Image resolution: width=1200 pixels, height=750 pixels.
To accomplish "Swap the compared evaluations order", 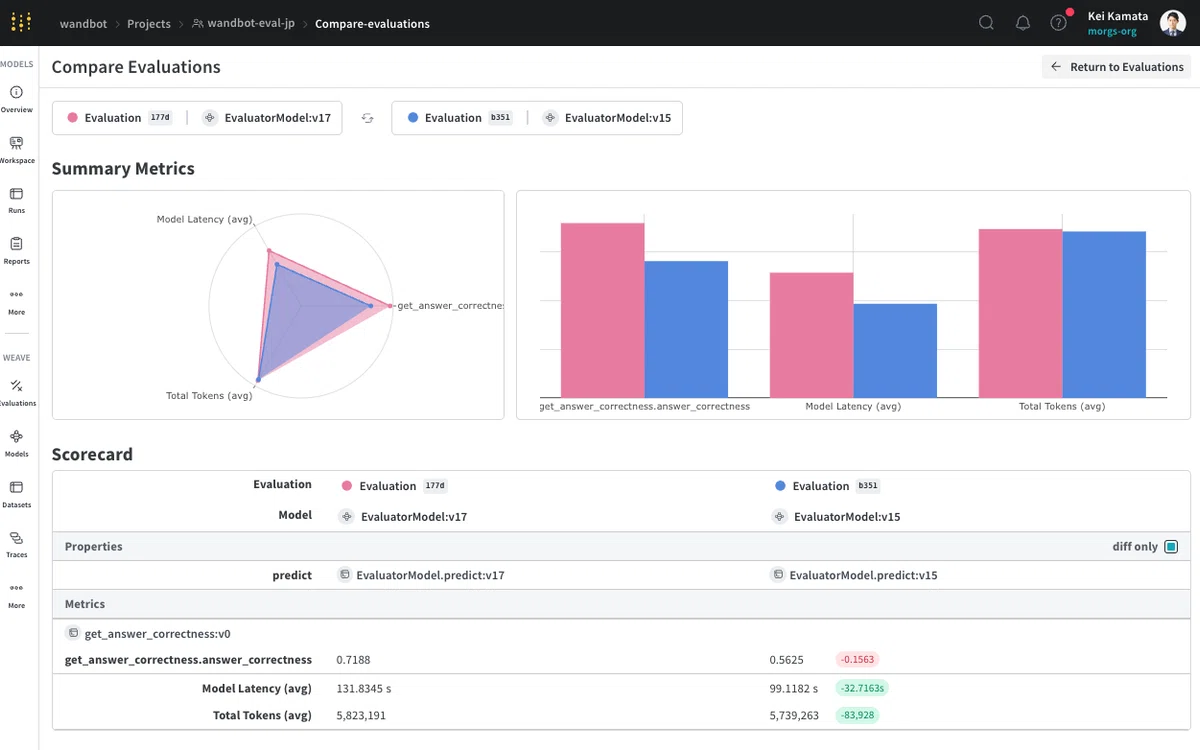I will pyautogui.click(x=367, y=118).
